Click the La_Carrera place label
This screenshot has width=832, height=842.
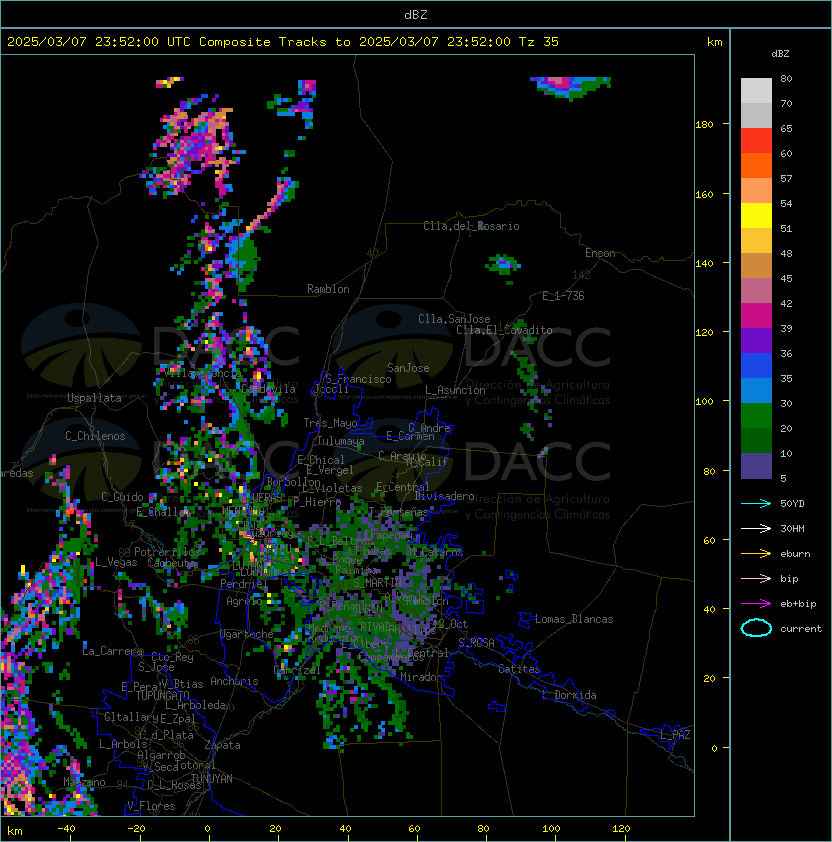point(113,651)
